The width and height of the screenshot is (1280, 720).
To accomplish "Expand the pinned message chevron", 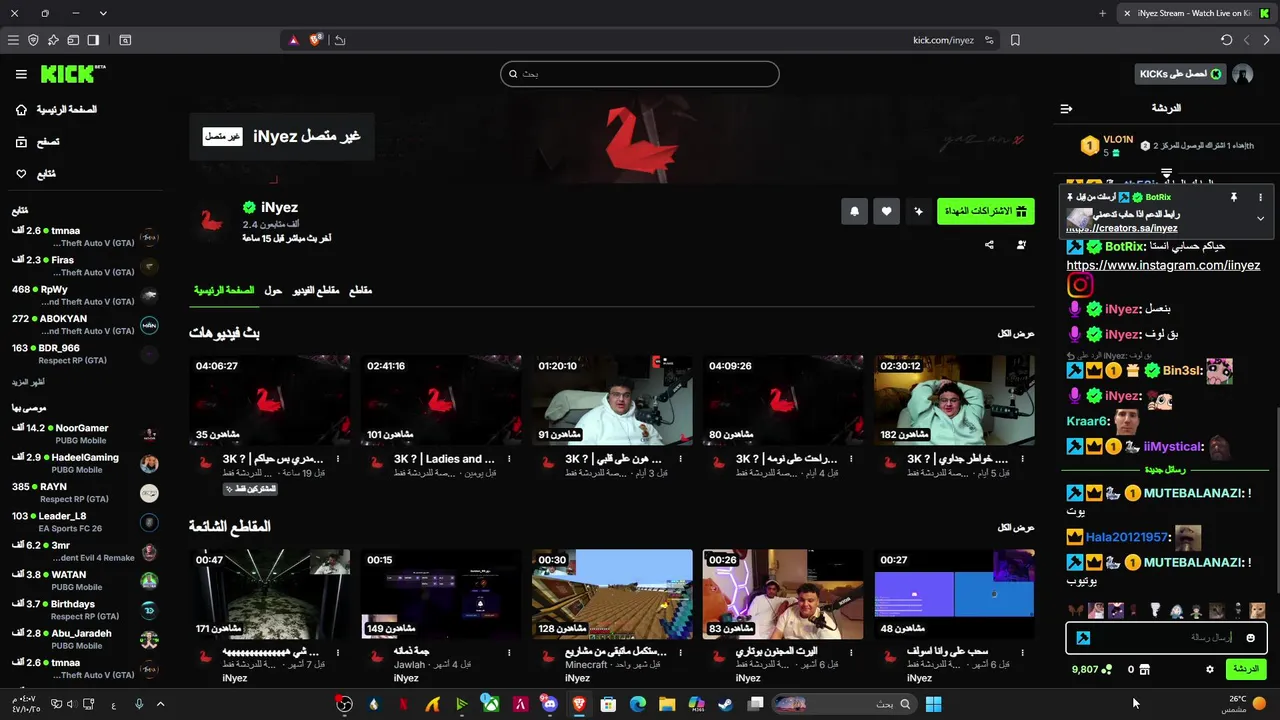I will click(x=1260, y=218).
